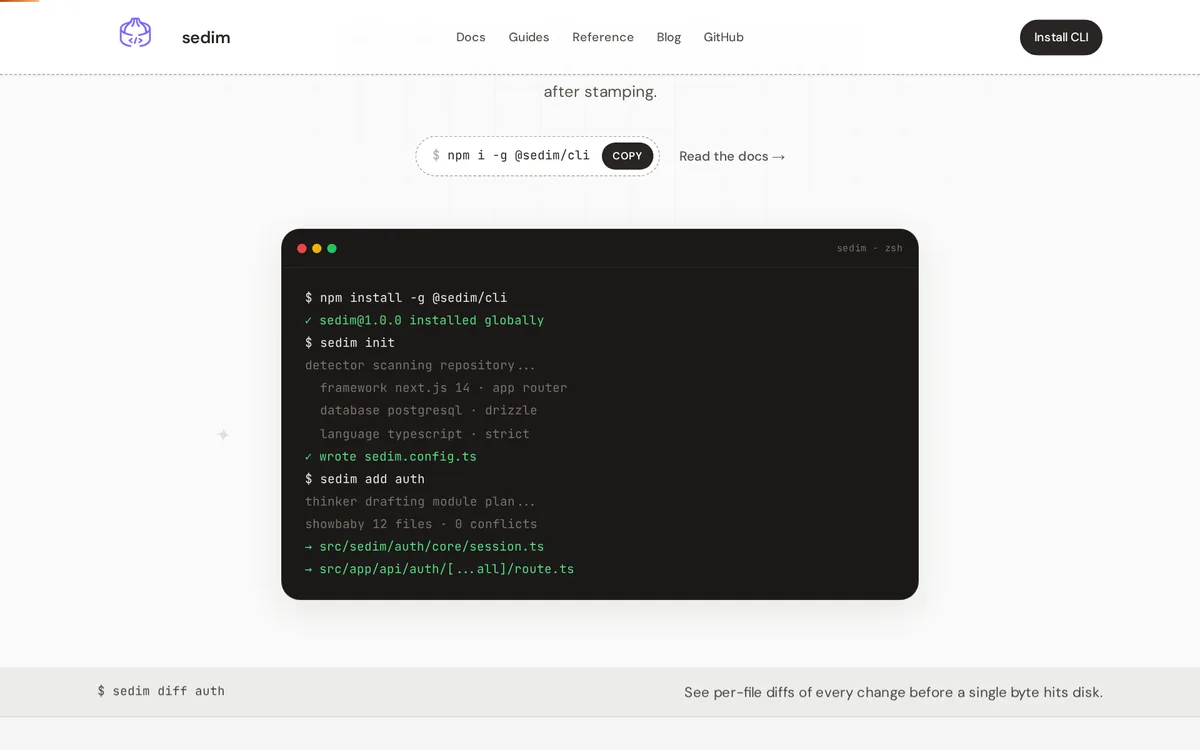1200x750 pixels.
Task: Click the sedim logo icon
Action: [x=135, y=33]
